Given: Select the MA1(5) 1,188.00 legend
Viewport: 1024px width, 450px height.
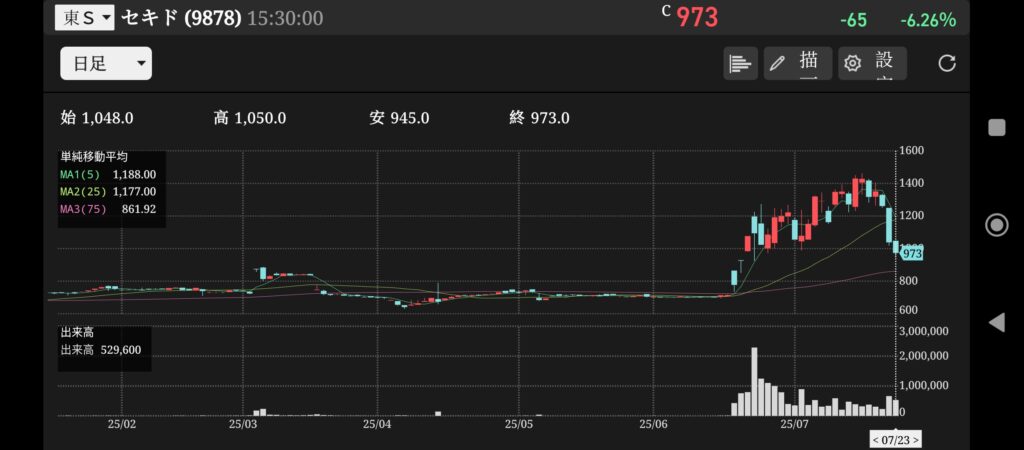Looking at the screenshot, I should 108,174.
